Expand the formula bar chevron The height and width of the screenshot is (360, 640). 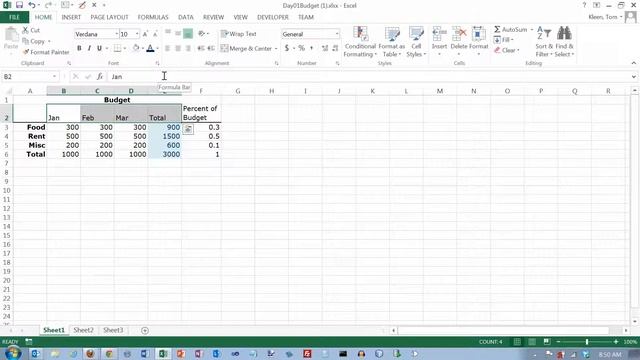pyautogui.click(x=633, y=77)
